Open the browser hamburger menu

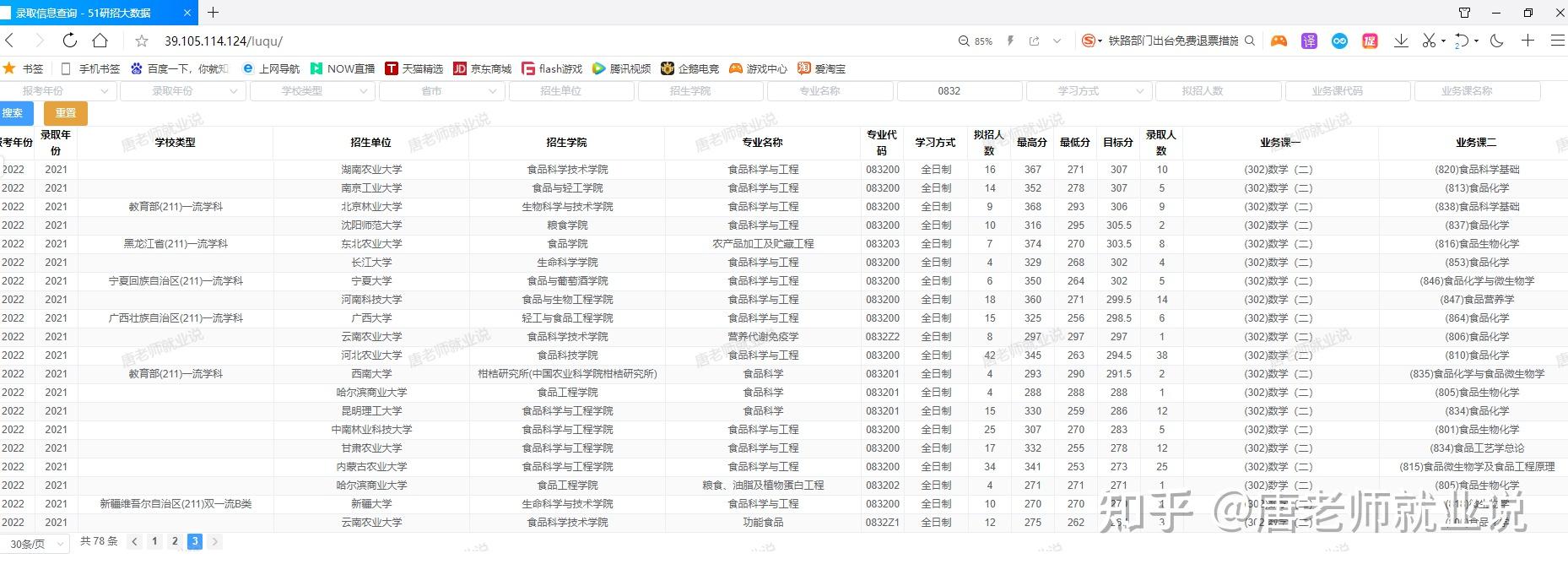[1558, 41]
